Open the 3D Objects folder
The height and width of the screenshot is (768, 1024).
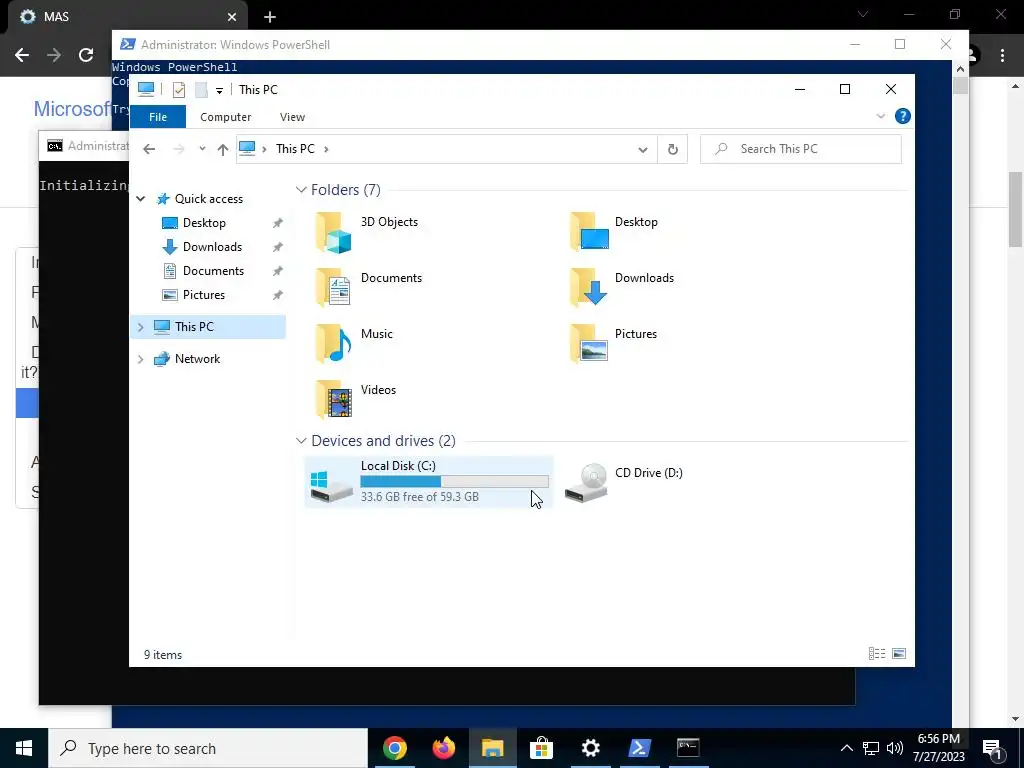366,232
